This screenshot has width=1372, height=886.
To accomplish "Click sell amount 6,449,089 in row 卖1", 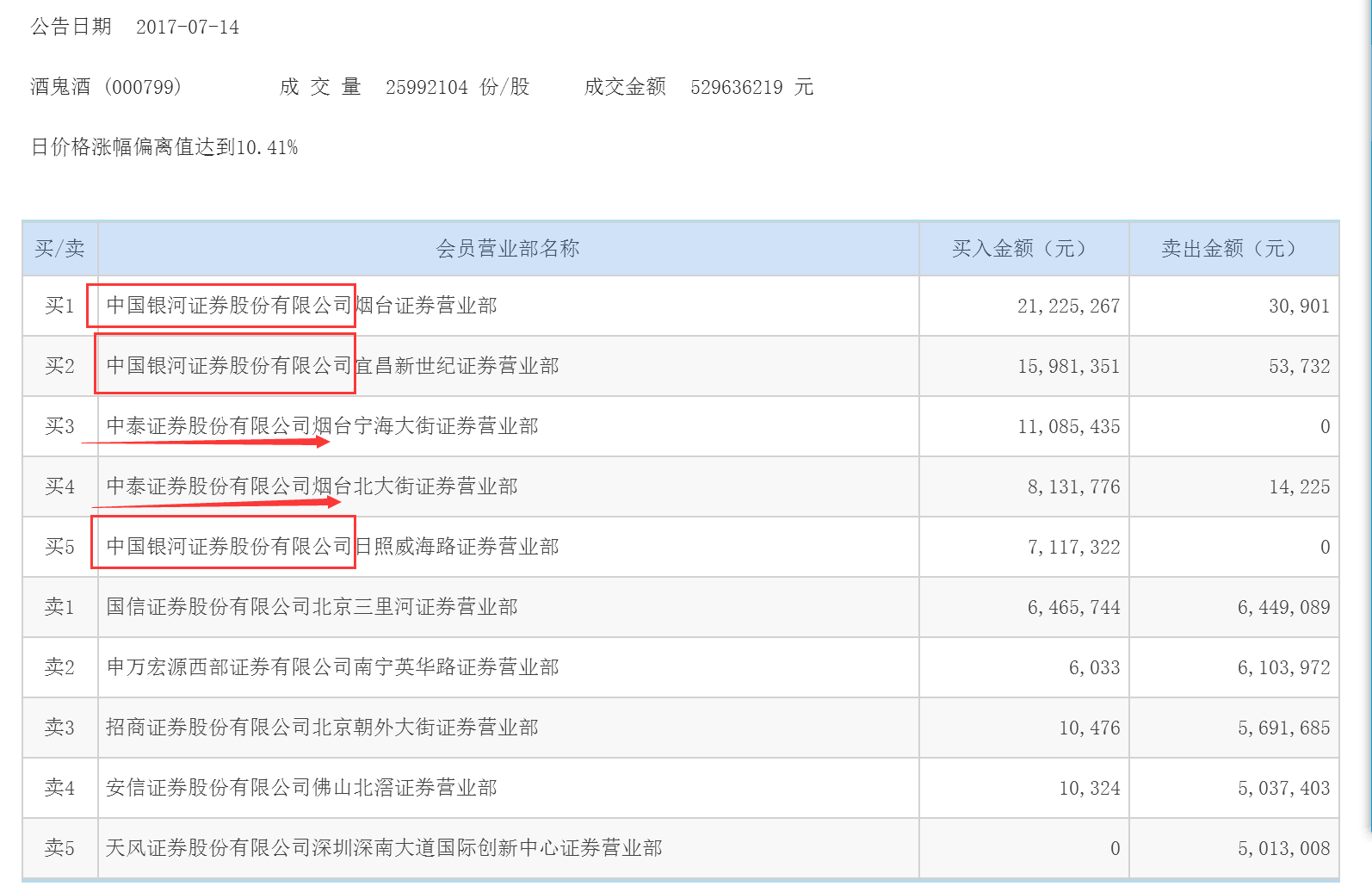I will pyautogui.click(x=1283, y=607).
